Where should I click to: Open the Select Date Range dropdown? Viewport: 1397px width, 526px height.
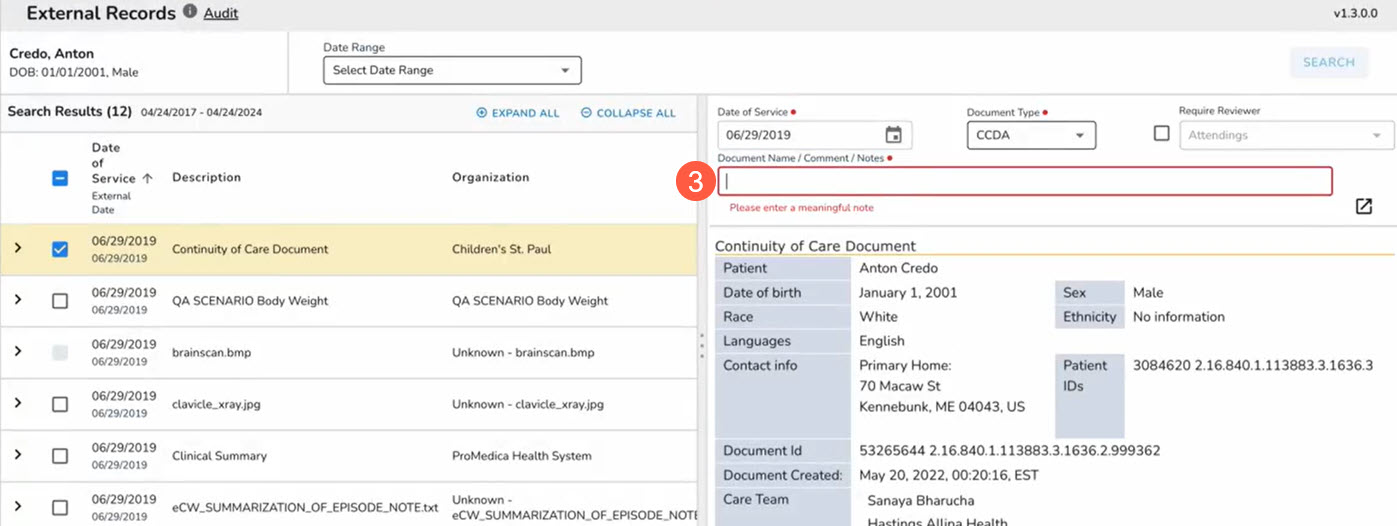pos(452,71)
